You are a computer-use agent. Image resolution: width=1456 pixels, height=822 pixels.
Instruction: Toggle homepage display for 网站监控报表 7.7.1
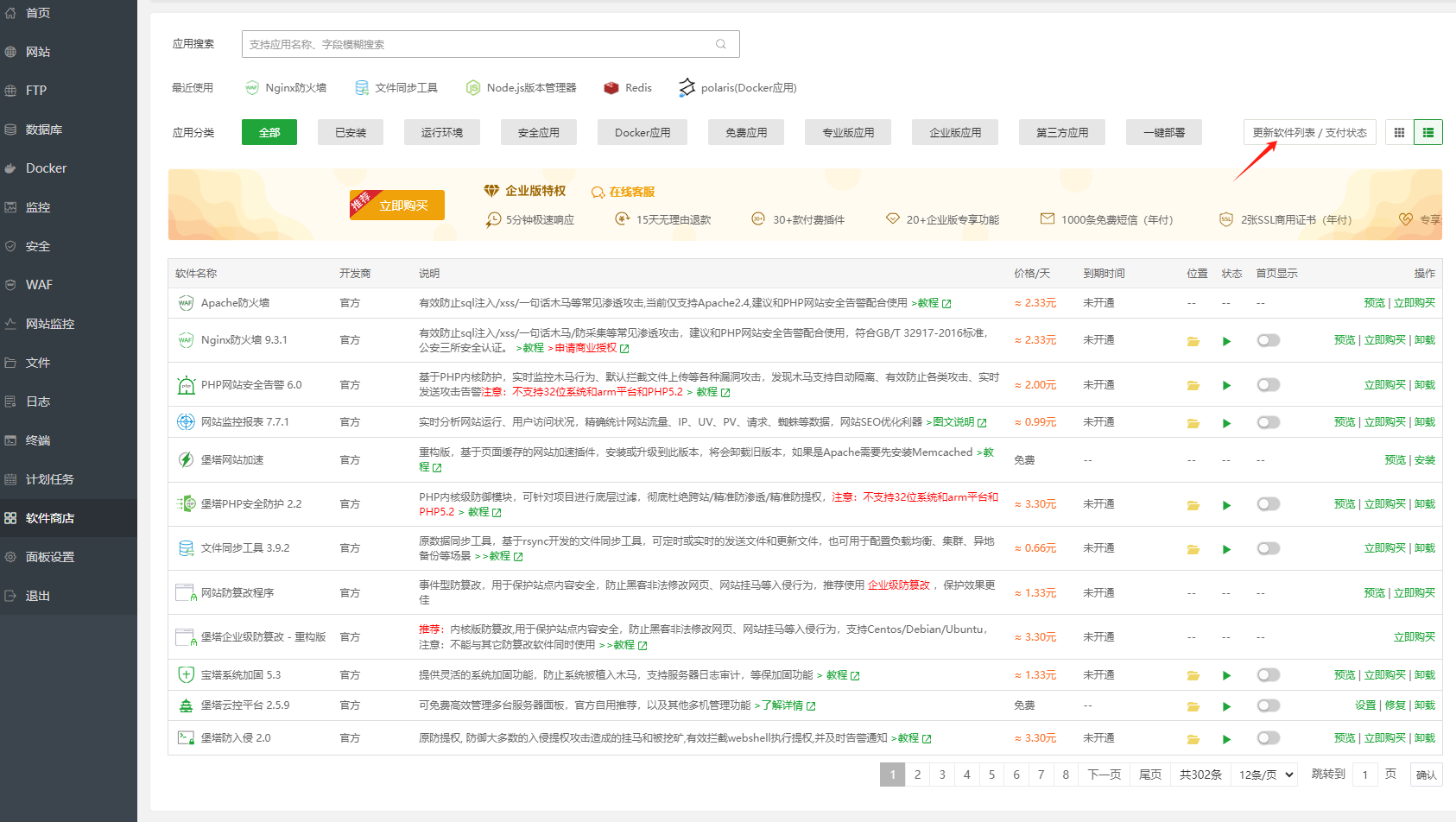1268,422
